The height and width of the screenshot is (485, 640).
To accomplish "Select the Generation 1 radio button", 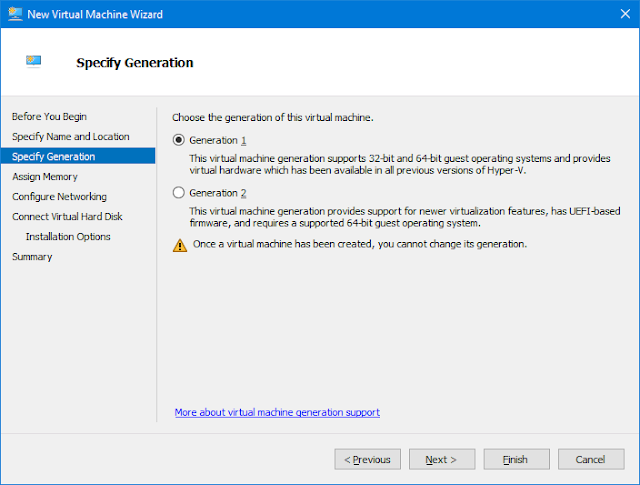I will pos(178,140).
